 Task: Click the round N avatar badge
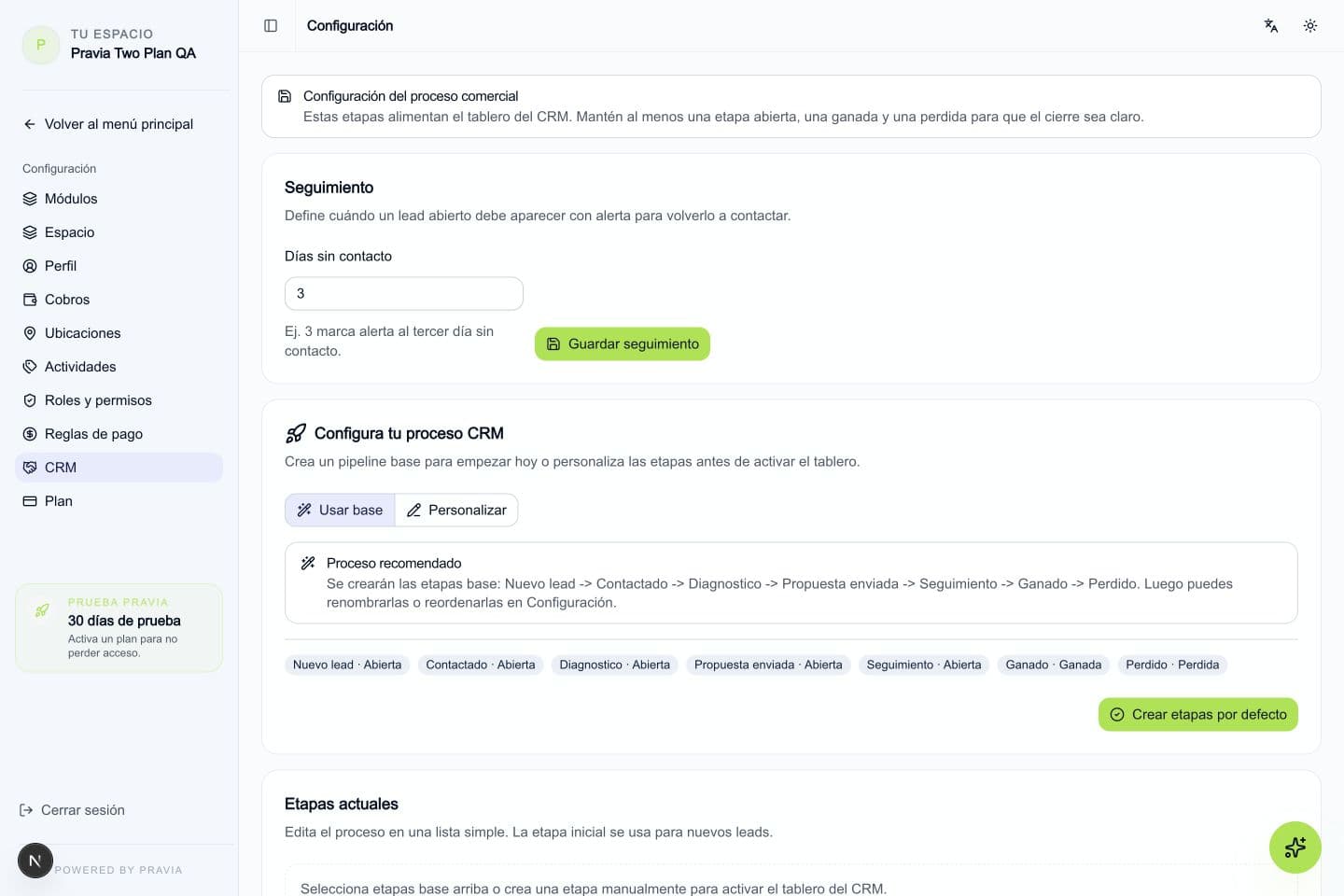click(35, 861)
